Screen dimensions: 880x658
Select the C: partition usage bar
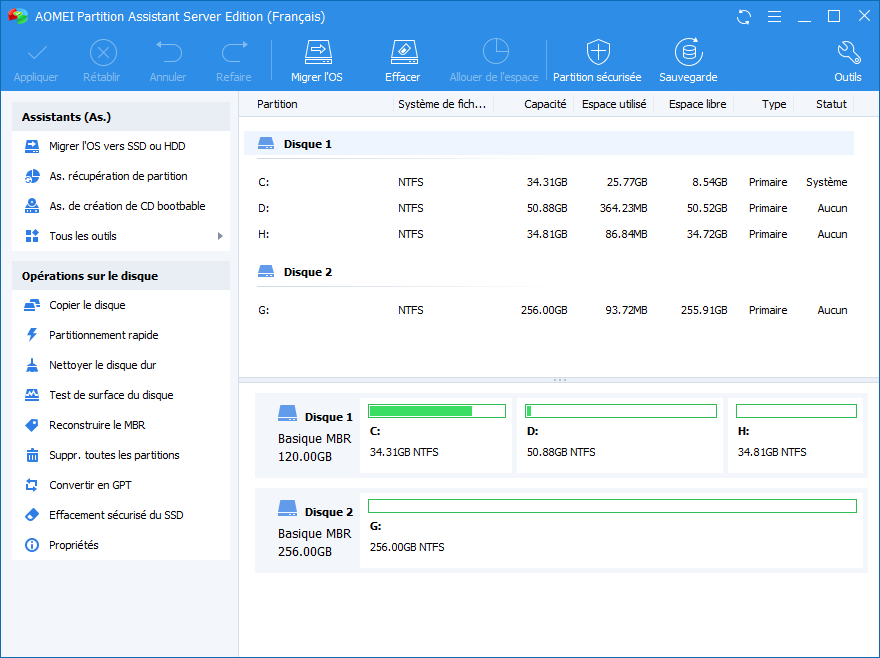coord(437,411)
